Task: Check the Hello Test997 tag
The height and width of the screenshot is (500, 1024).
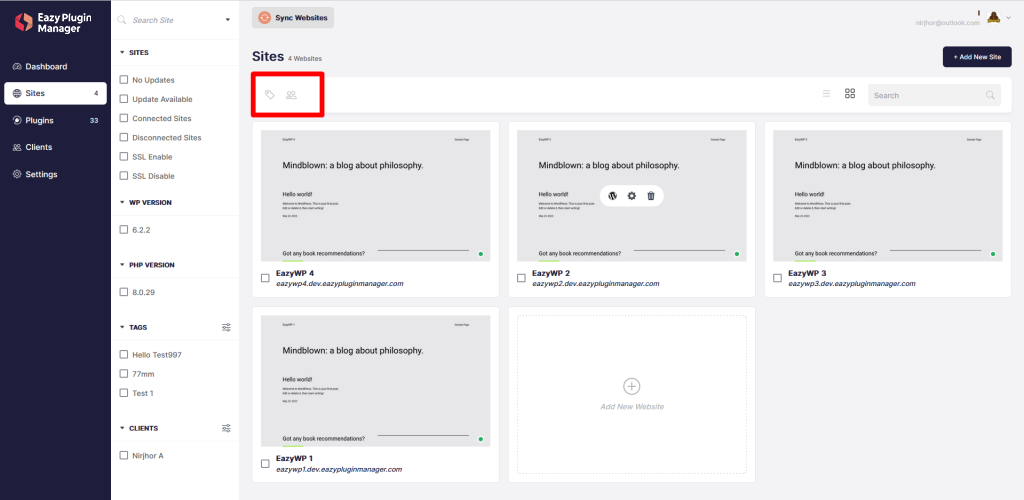Action: click(x=123, y=354)
